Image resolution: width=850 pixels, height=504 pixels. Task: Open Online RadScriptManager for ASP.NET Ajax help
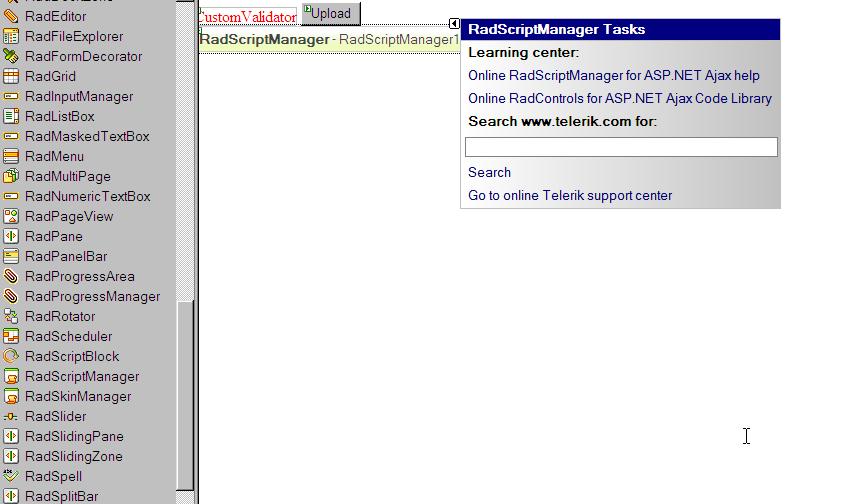click(614, 75)
